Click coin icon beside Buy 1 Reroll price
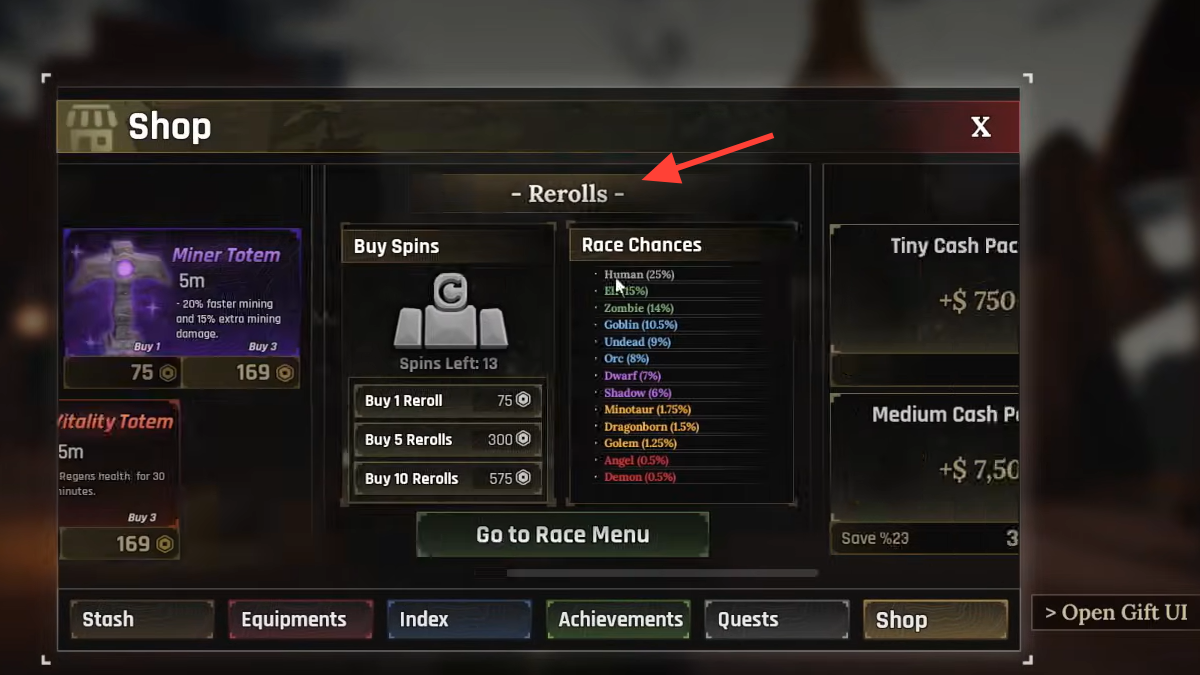The width and height of the screenshot is (1200, 675). (522, 400)
